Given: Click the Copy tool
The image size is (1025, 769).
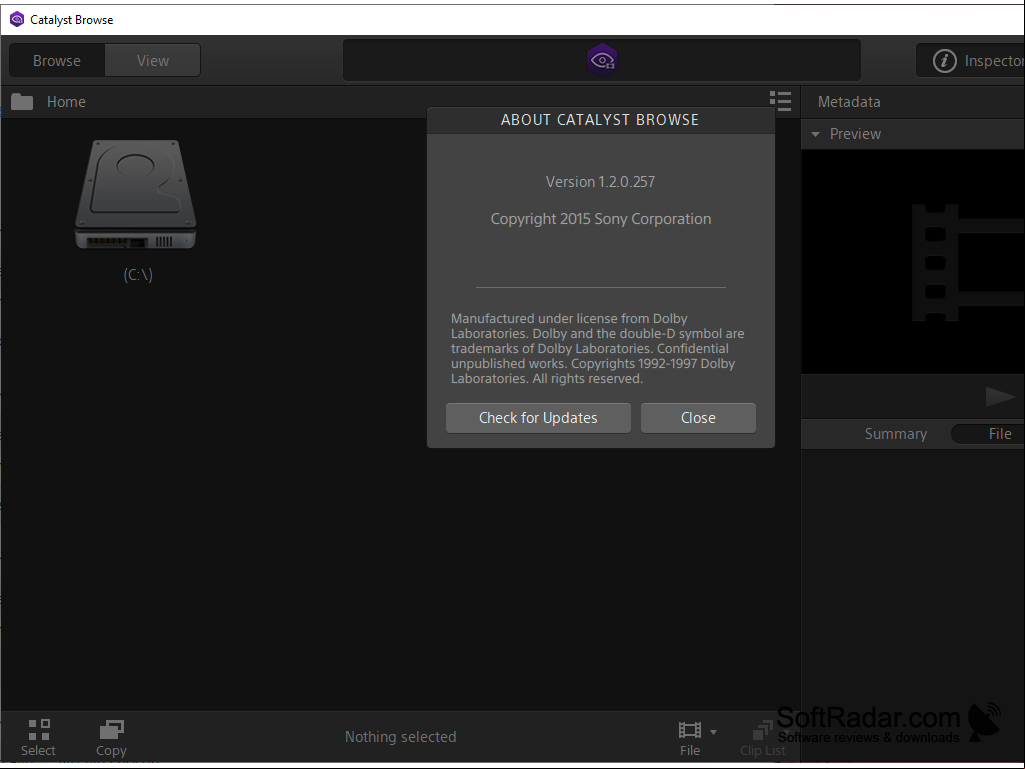Looking at the screenshot, I should click(x=111, y=738).
